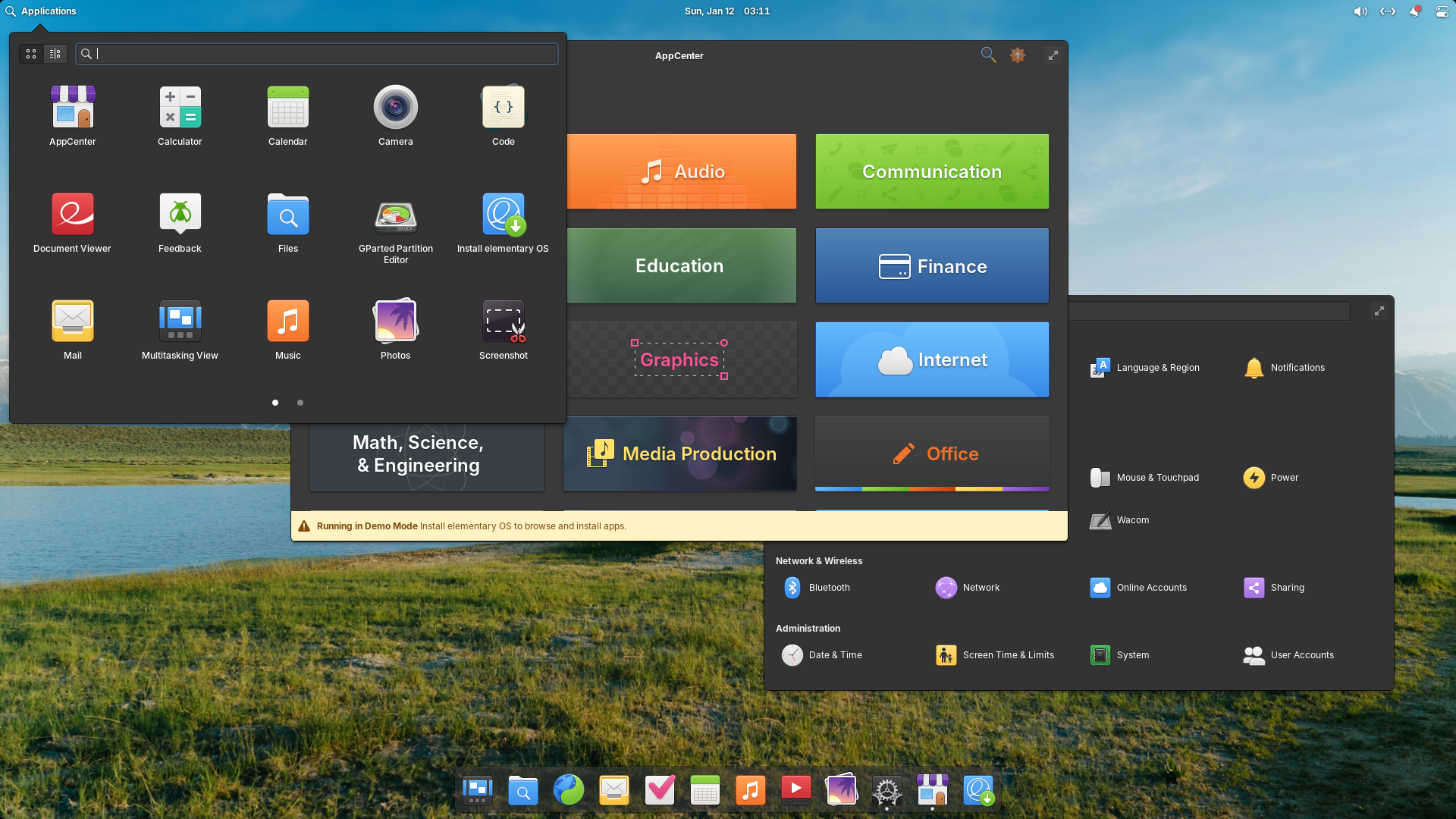Open the Finance category banner
This screenshot has height=819, width=1456.
[932, 266]
